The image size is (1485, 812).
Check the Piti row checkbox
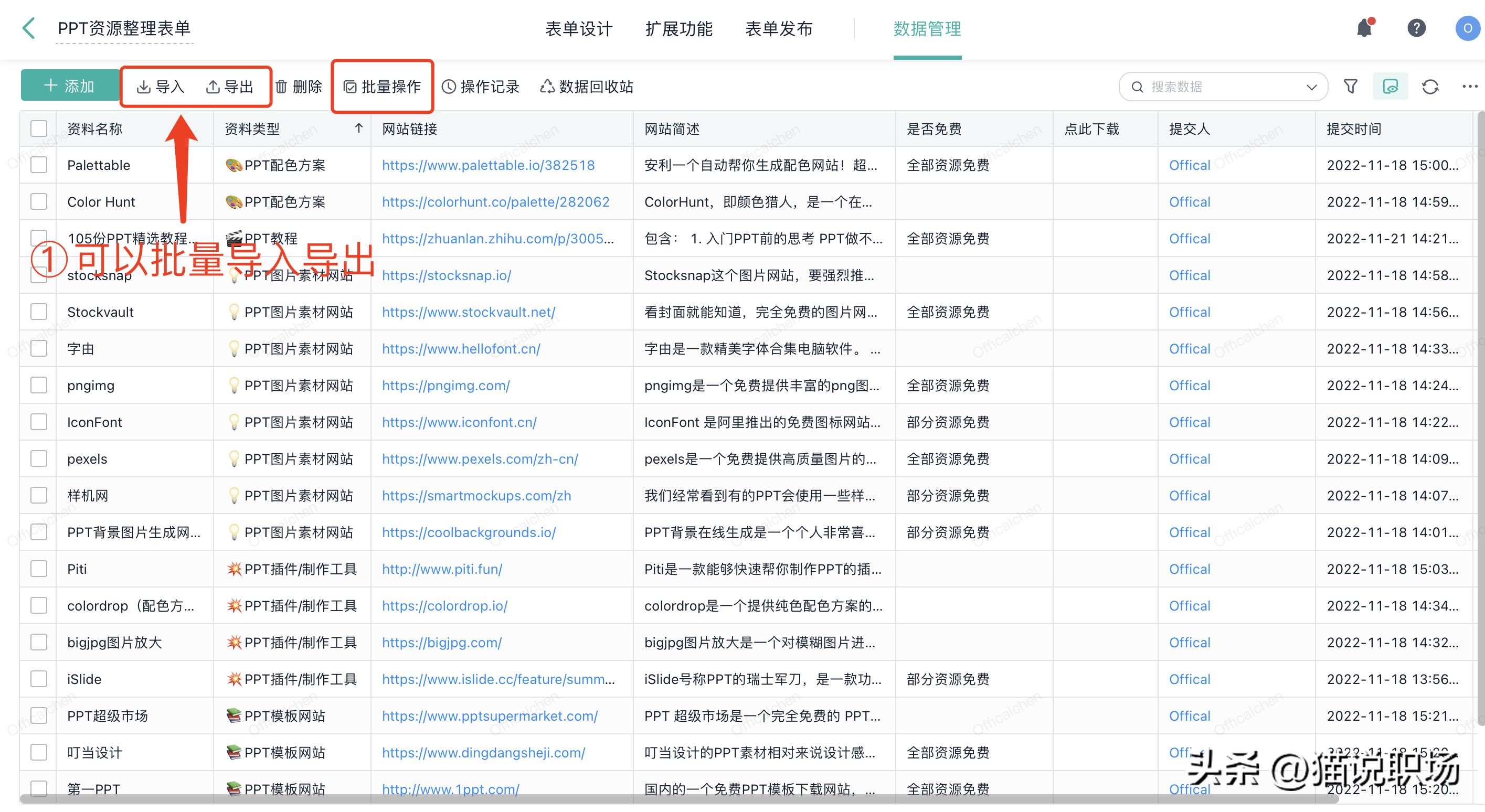39,569
